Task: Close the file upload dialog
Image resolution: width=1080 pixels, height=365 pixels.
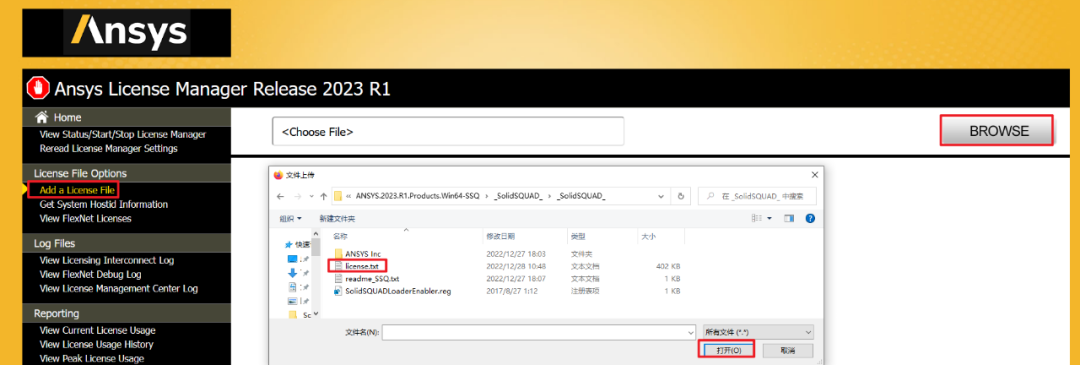Action: pyautogui.click(x=815, y=175)
